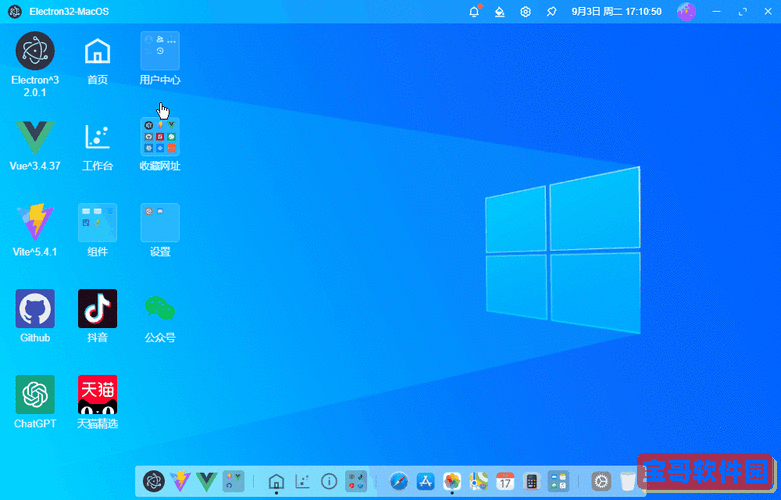The height and width of the screenshot is (500, 781).
Task: Open Maps from the dock
Action: tap(479, 482)
